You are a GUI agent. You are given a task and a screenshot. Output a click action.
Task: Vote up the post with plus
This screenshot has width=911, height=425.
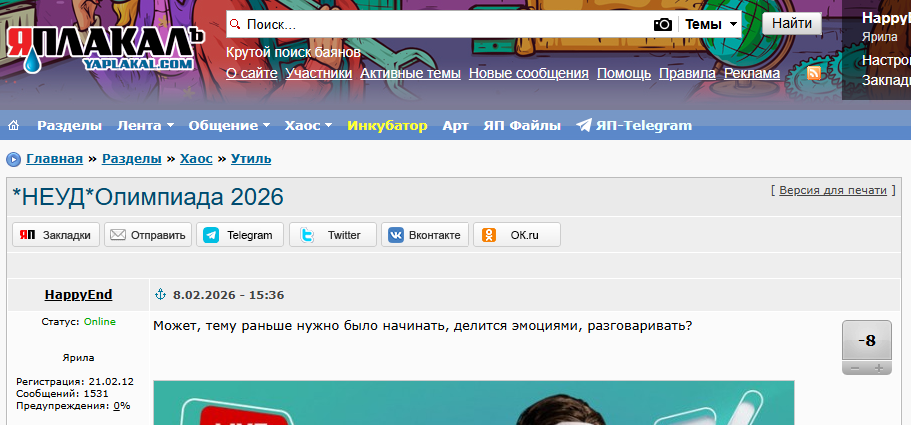tap(879, 368)
